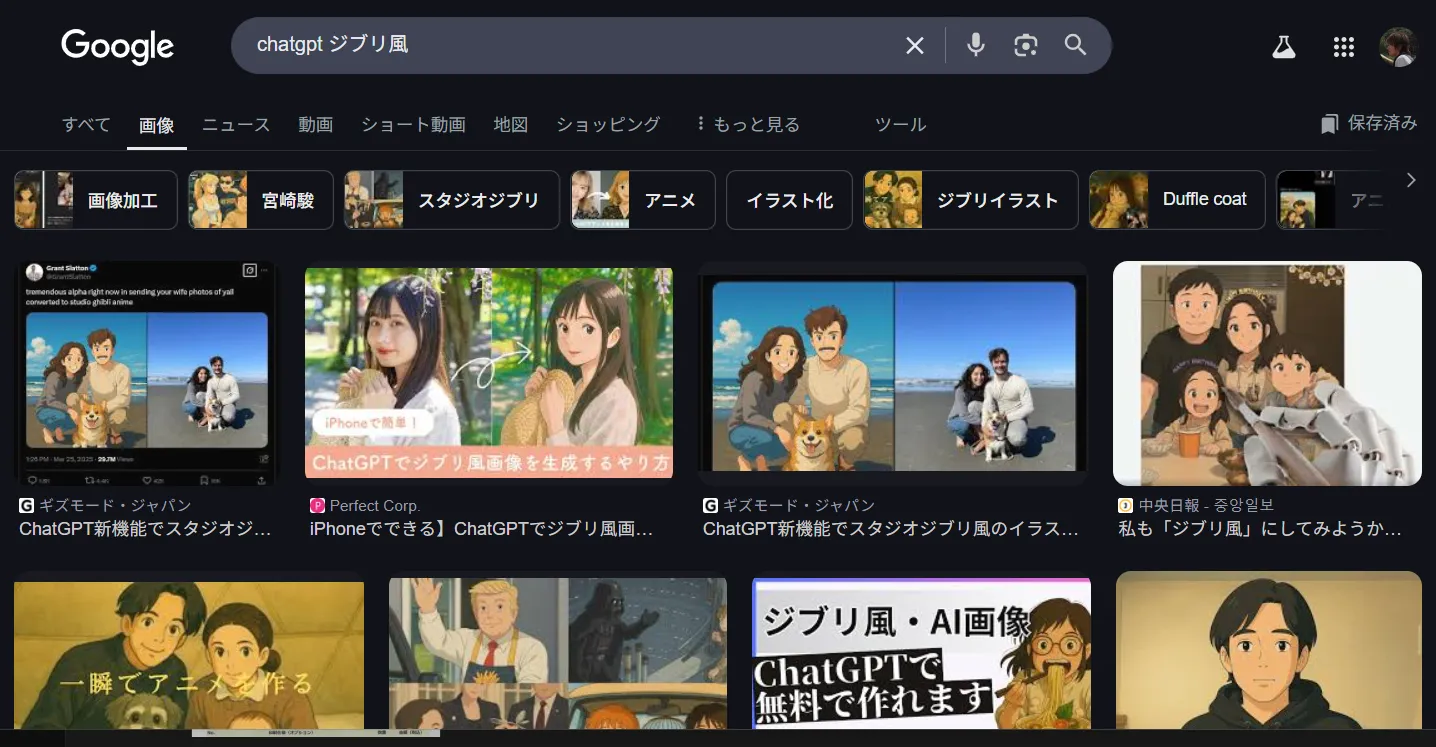
Task: Click the 中央日報 - 중앙일보 source label
Action: coord(1207,506)
